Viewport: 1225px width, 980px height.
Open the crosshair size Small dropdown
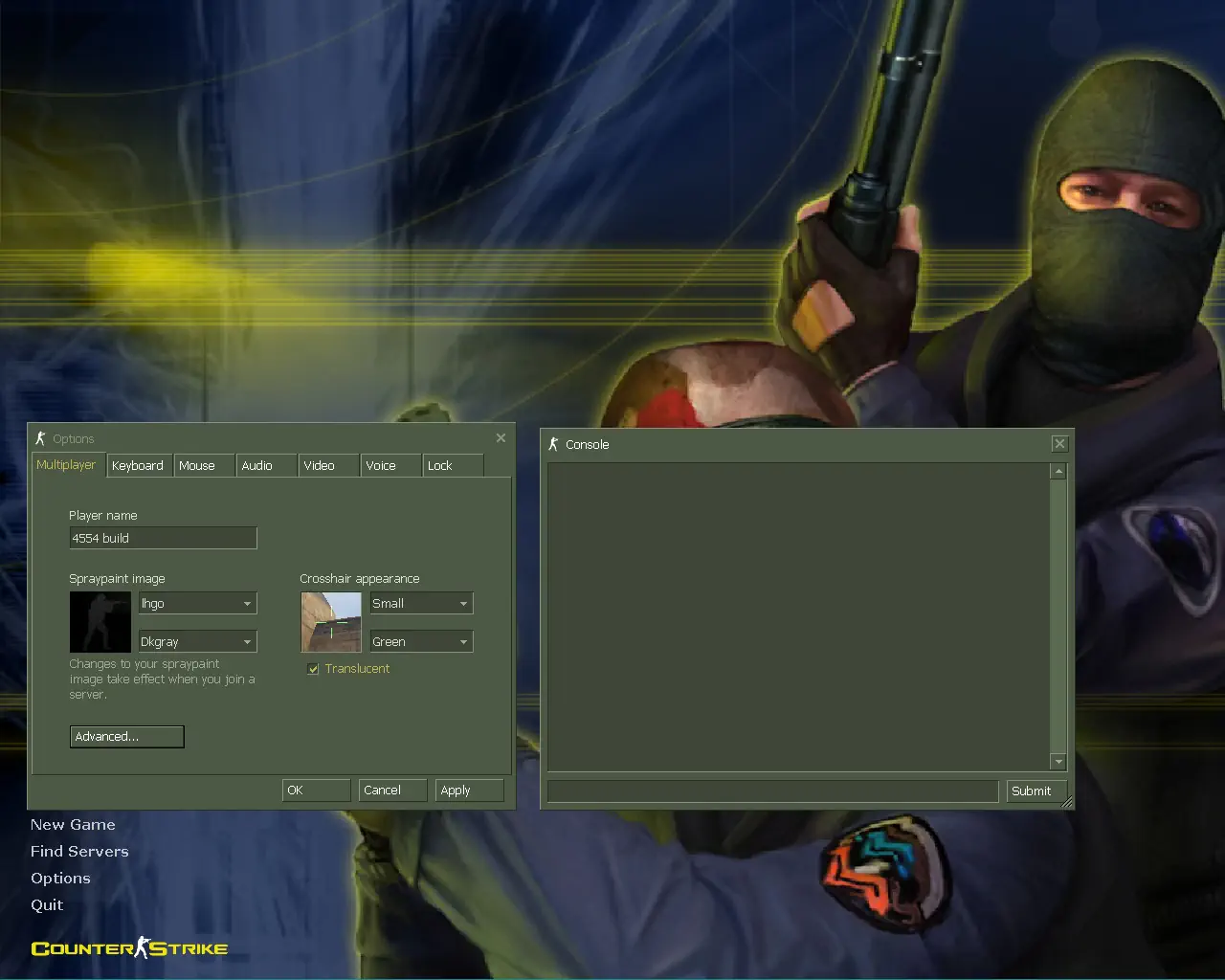[421, 604]
